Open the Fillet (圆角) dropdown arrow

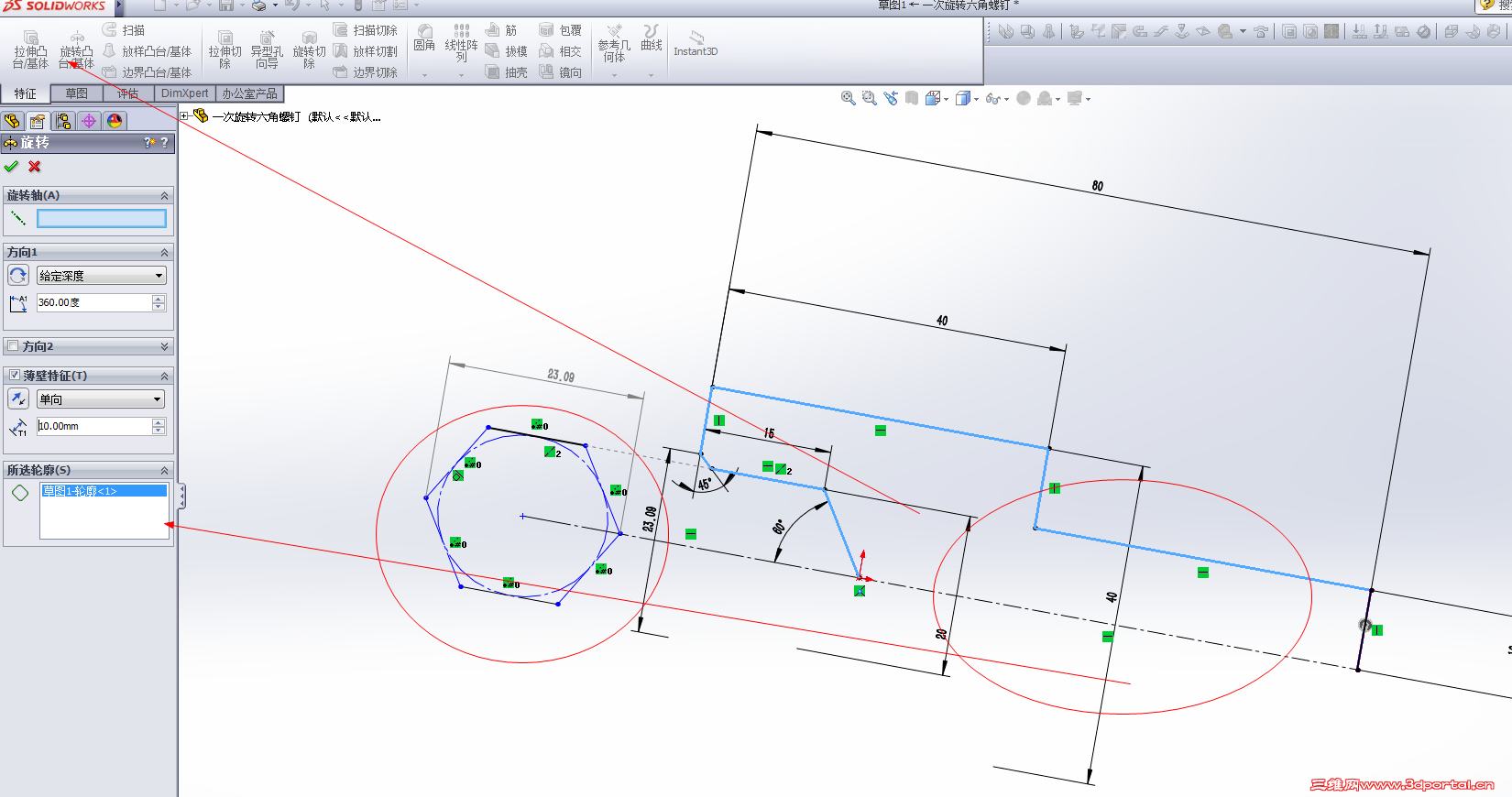[424, 75]
